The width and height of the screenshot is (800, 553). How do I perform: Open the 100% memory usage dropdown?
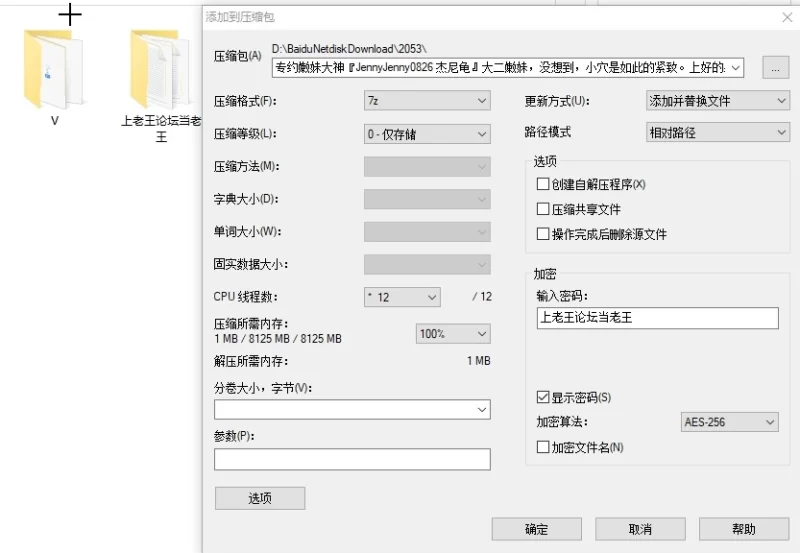(453, 334)
